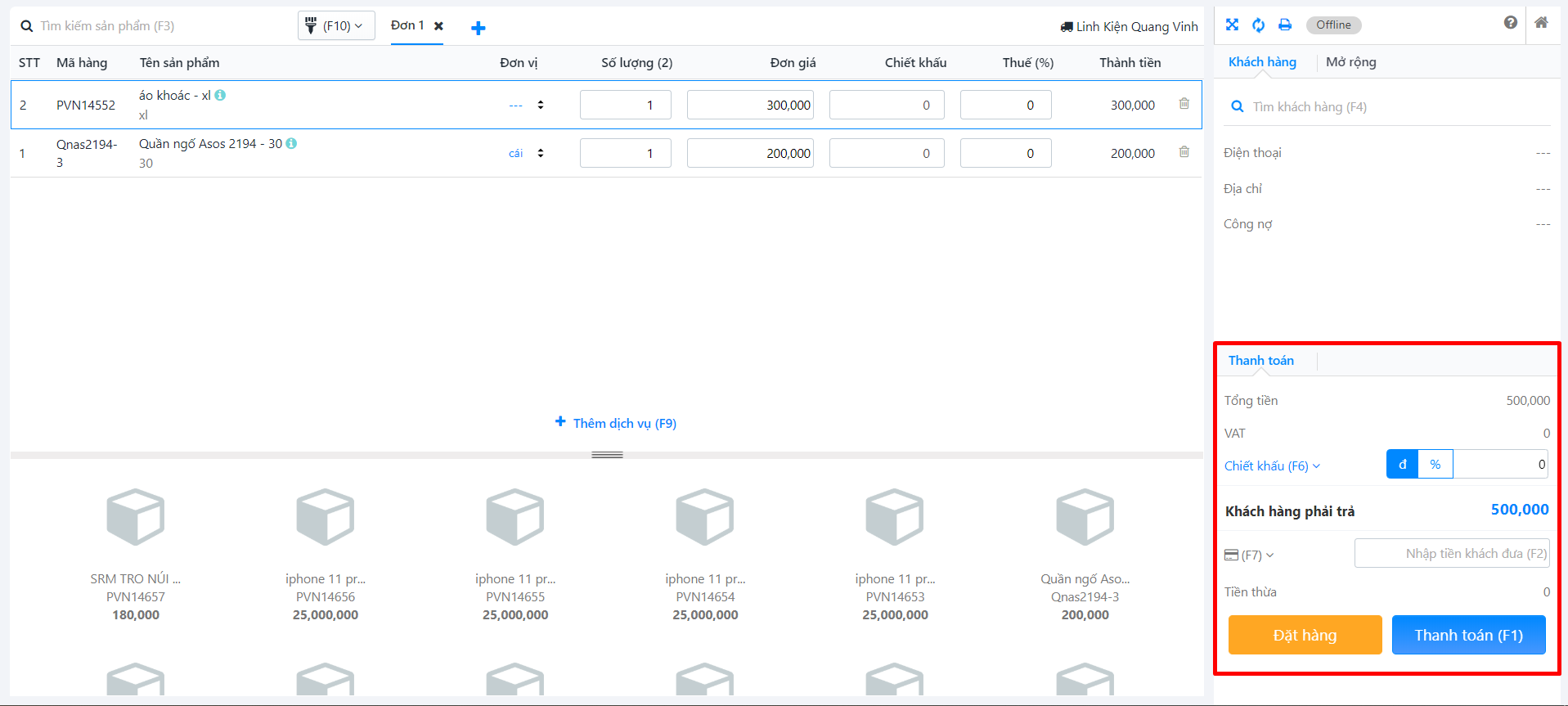Image resolution: width=1568 pixels, height=706 pixels.
Task: Show info for Quần ngố Asos 2194
Action: point(291,143)
